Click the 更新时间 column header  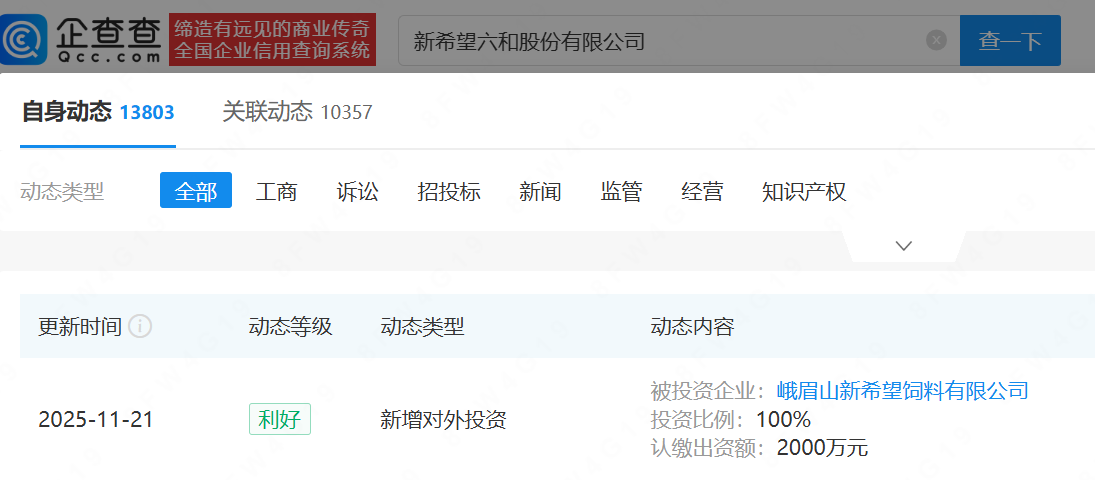[80, 327]
